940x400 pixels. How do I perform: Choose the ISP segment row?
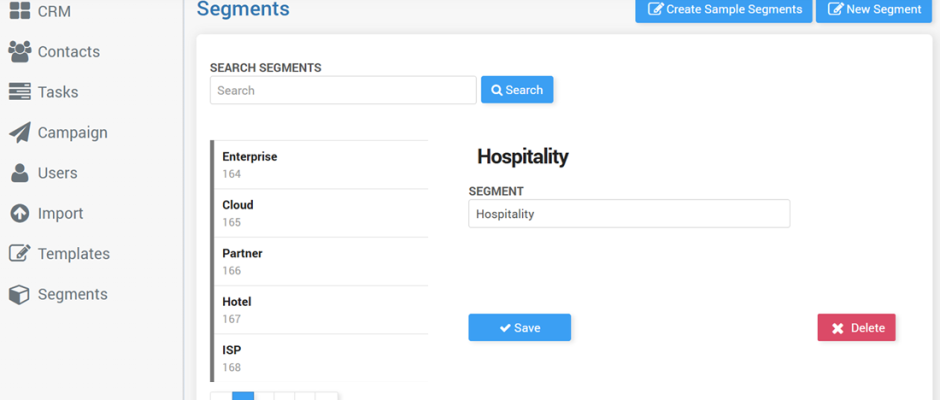click(321, 358)
